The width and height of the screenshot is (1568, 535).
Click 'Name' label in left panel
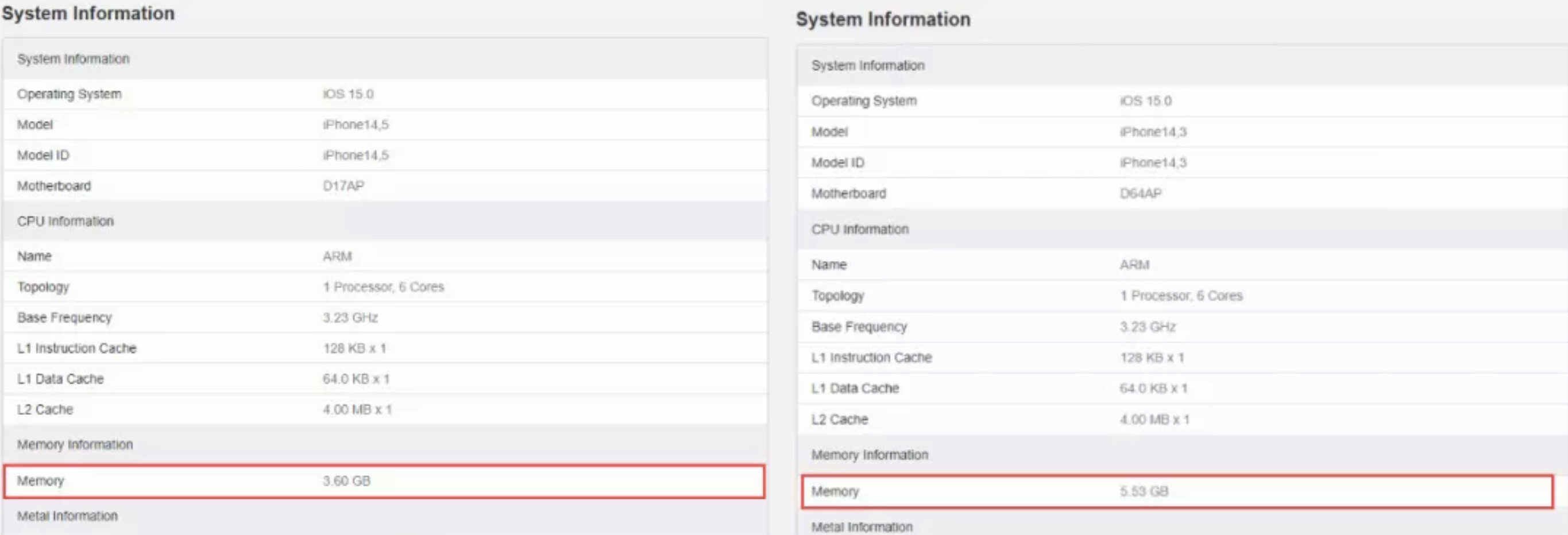pyautogui.click(x=34, y=256)
